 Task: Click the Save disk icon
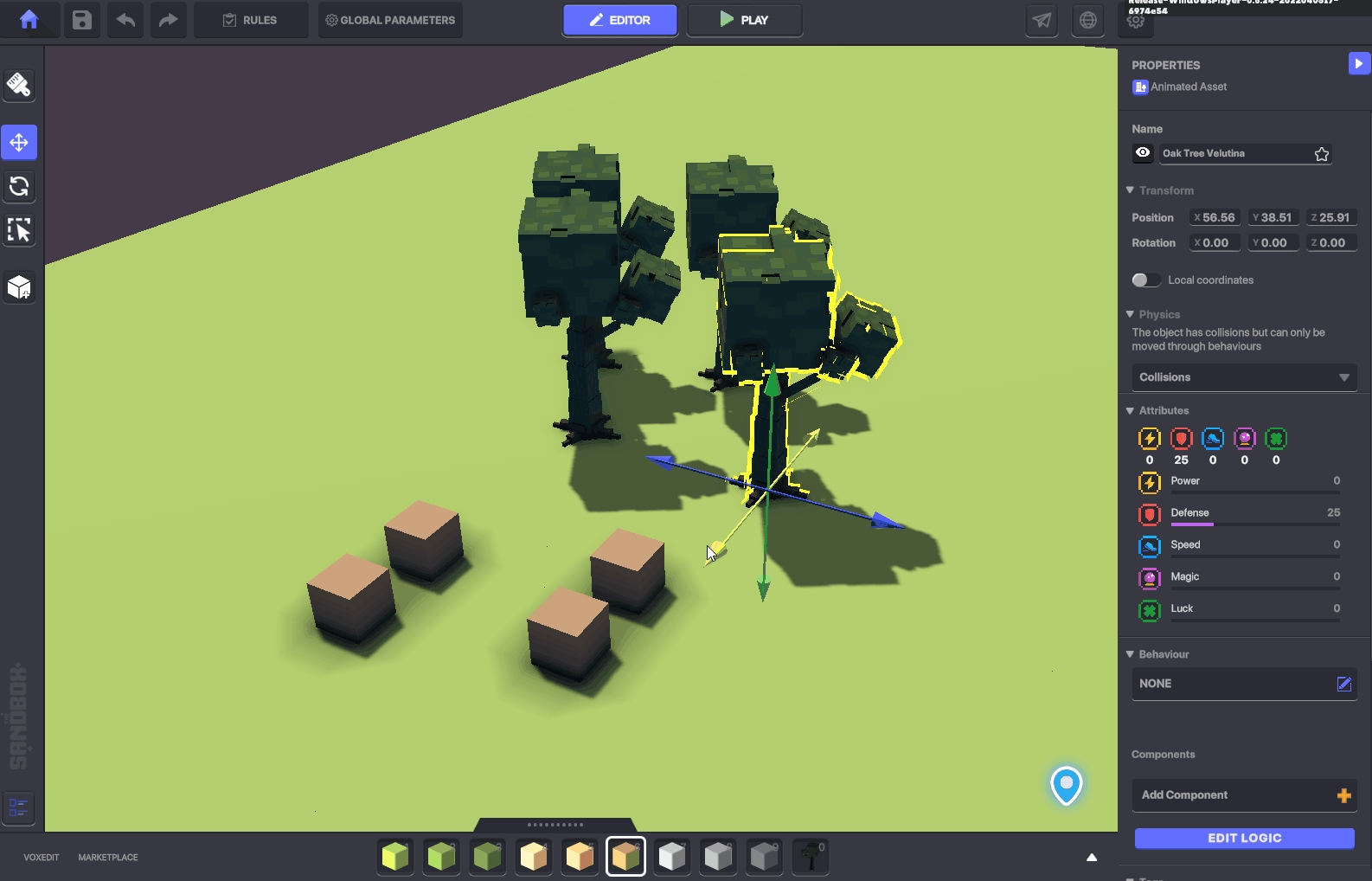[x=81, y=20]
